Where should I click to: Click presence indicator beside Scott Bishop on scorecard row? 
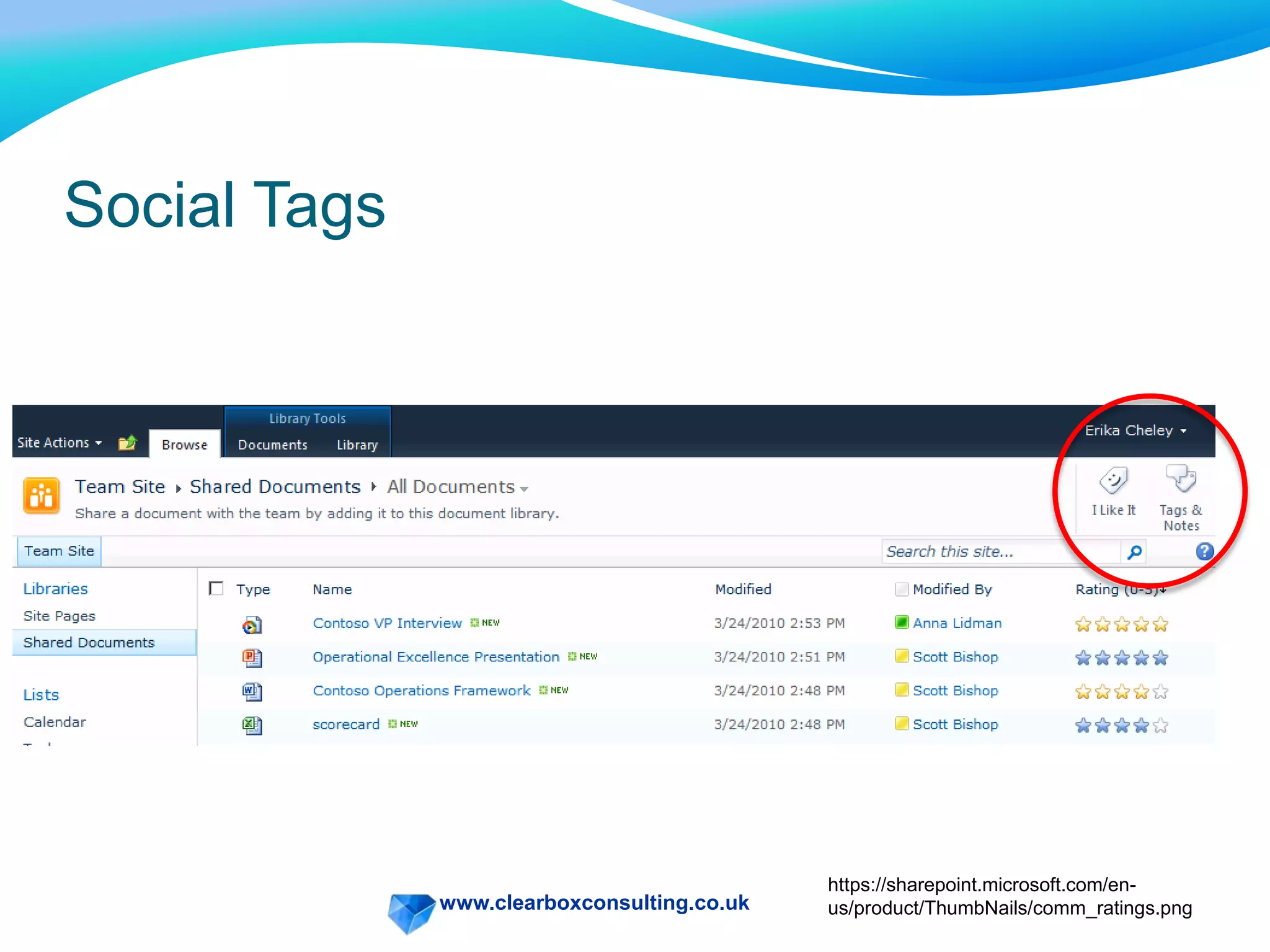[x=902, y=723]
